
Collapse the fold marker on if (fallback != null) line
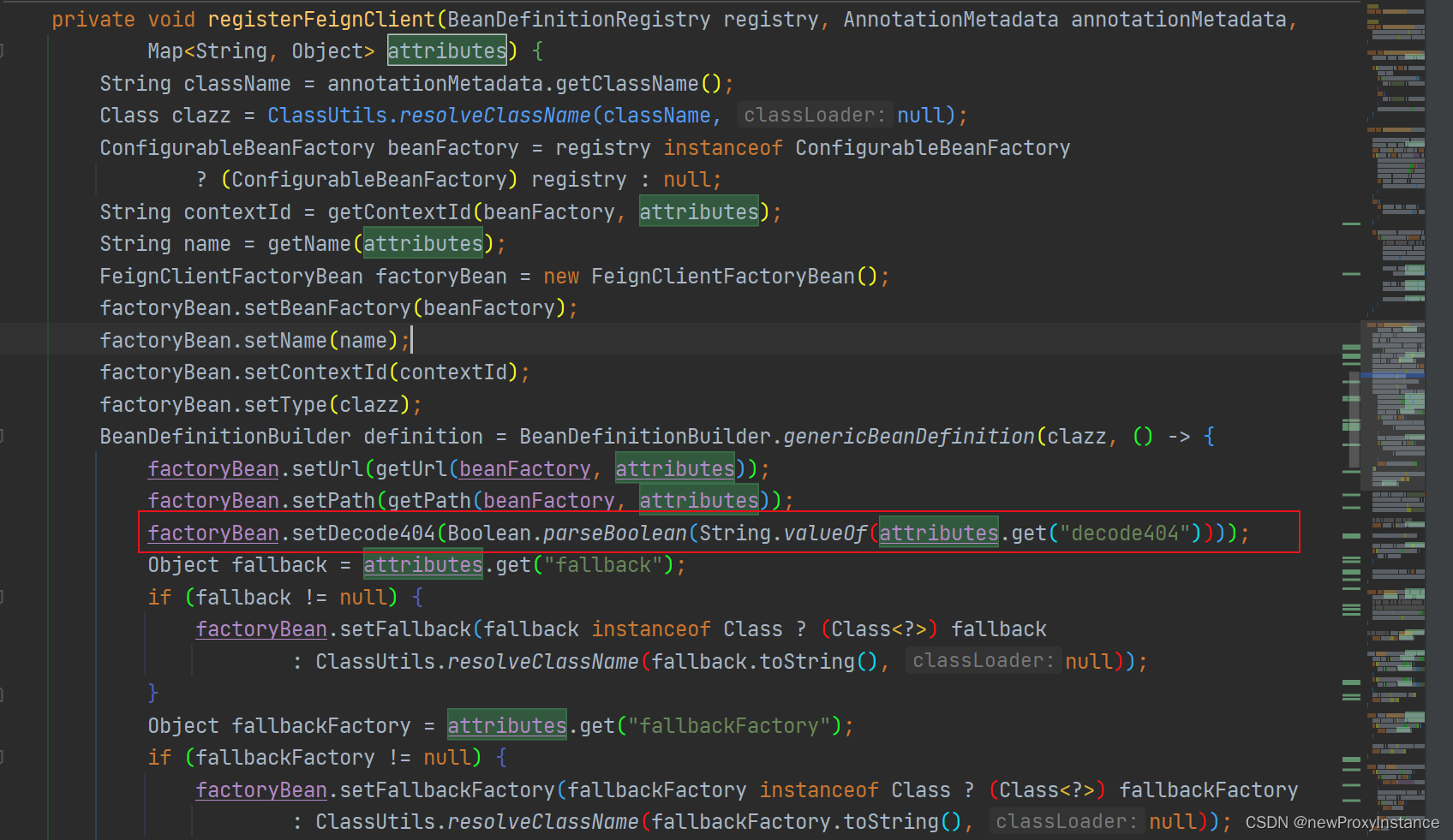(2, 597)
